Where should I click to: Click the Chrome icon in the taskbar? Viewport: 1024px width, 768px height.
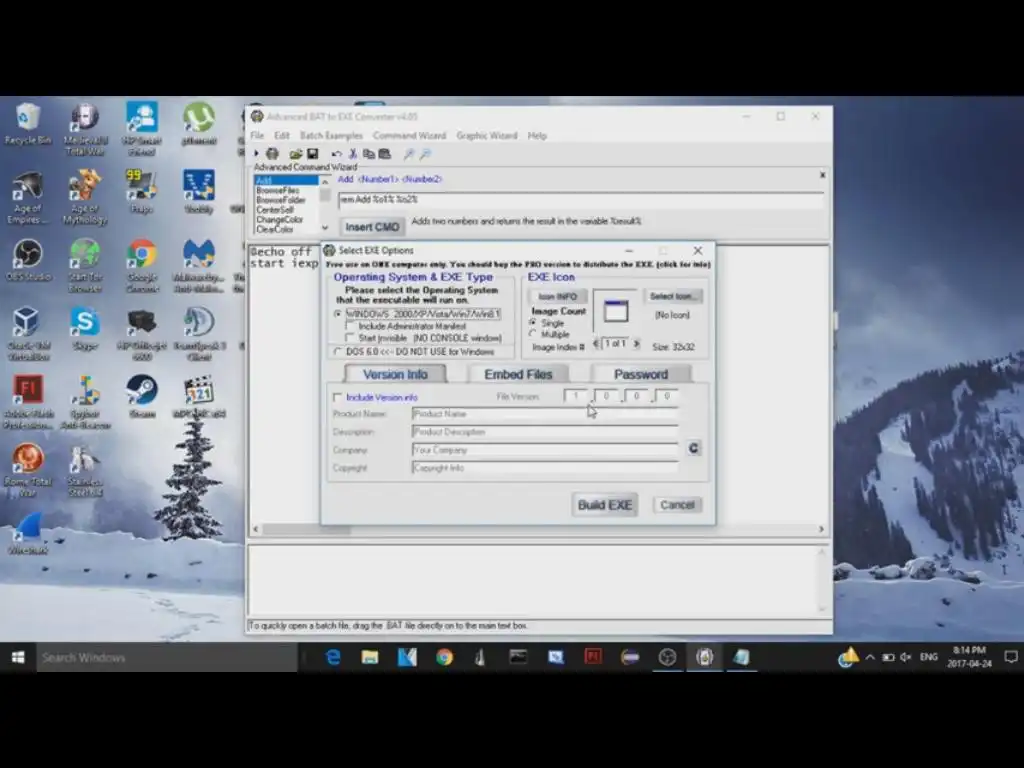[x=444, y=657]
